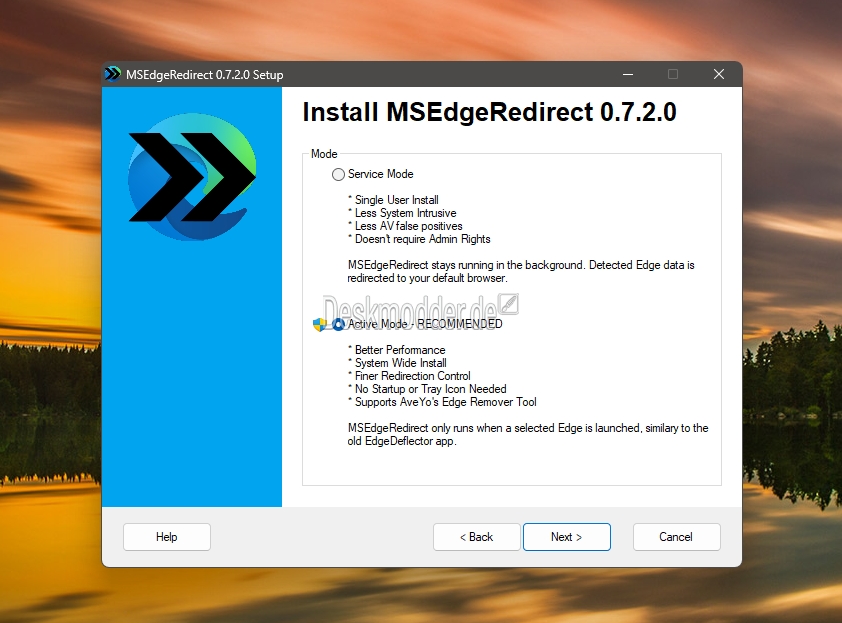842x623 pixels.
Task: Click the 'MSEdgeRedirect 0.7.2.0 Setup' title text
Action: pyautogui.click(x=205, y=75)
